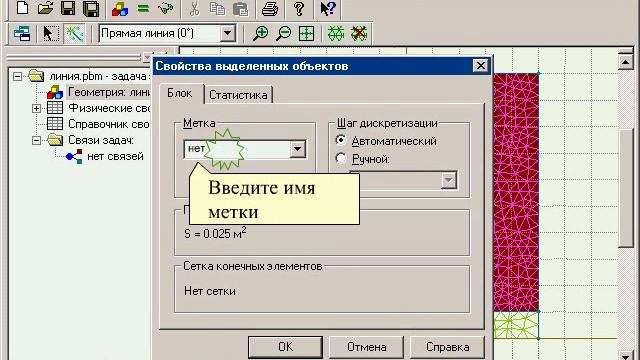Screen dimensions: 640x360
Task: Click the Zoom Out magnifier
Action: click(x=283, y=33)
